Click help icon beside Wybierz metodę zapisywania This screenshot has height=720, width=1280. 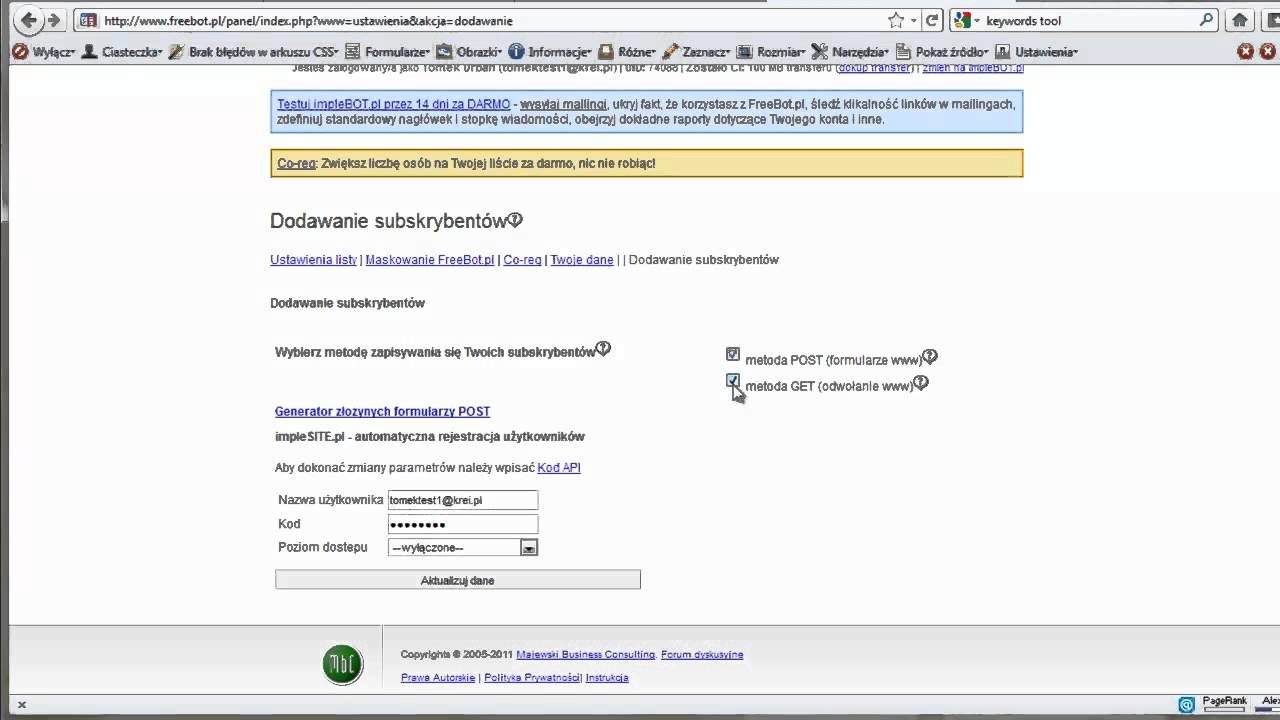(603, 349)
